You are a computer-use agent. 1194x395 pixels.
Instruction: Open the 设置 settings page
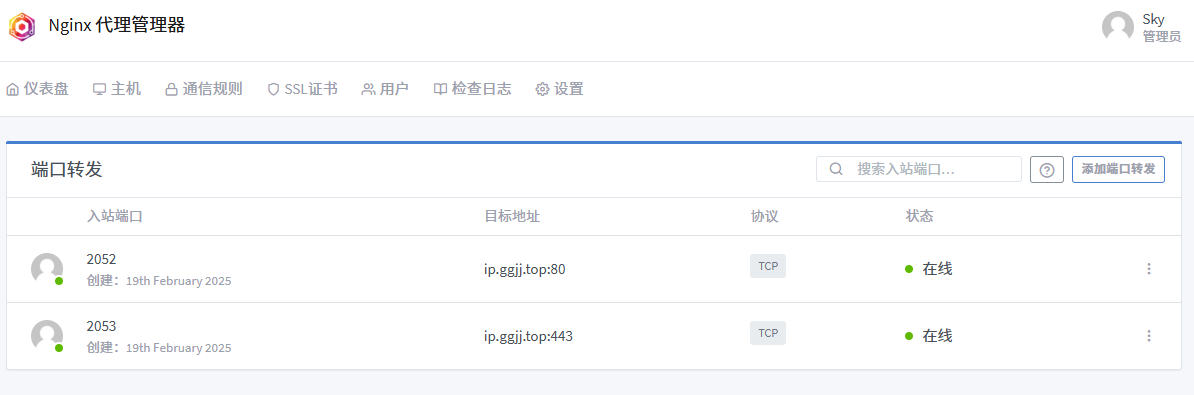[560, 89]
